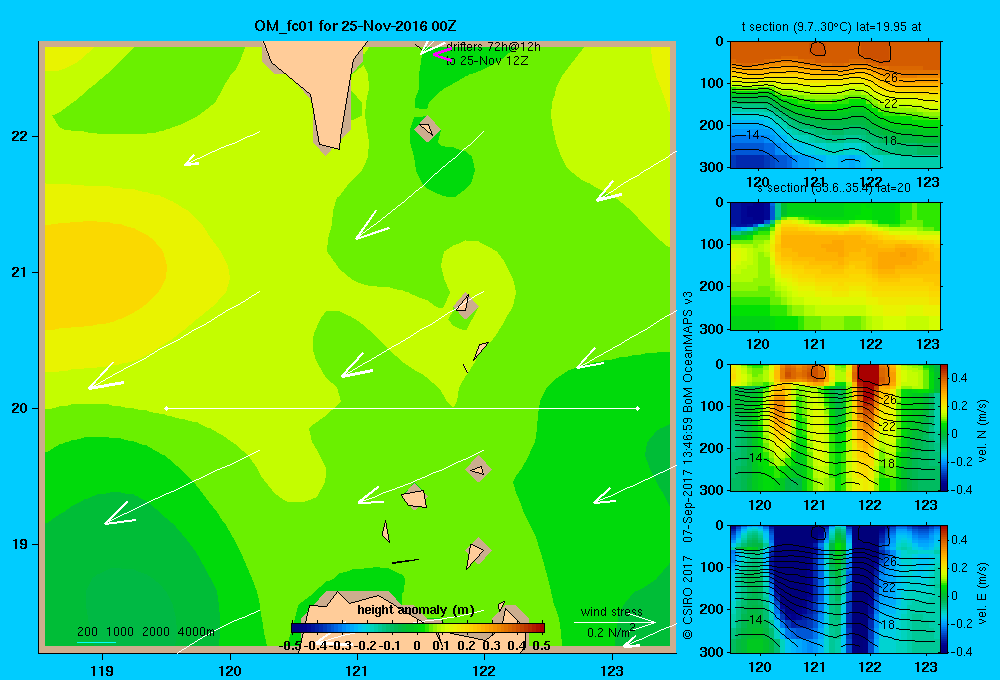Open the eastward velocity section panel
Viewport: 1000px width, 680px height.
[x=835, y=589]
